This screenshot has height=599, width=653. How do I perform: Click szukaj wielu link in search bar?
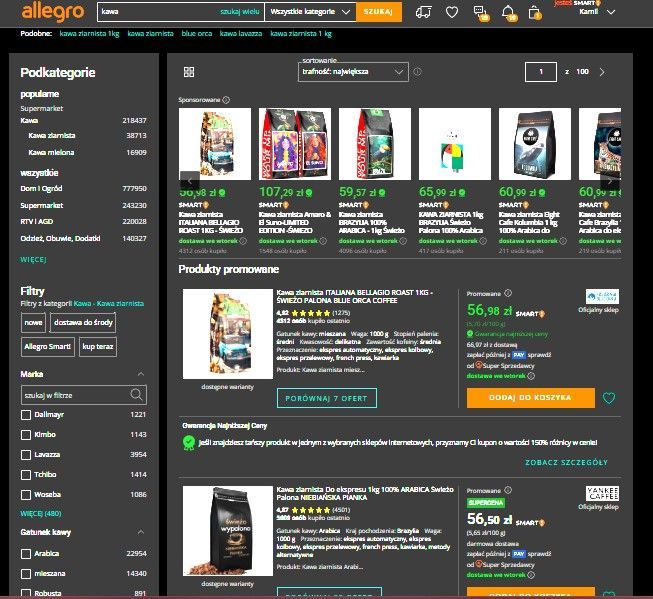tap(239, 12)
